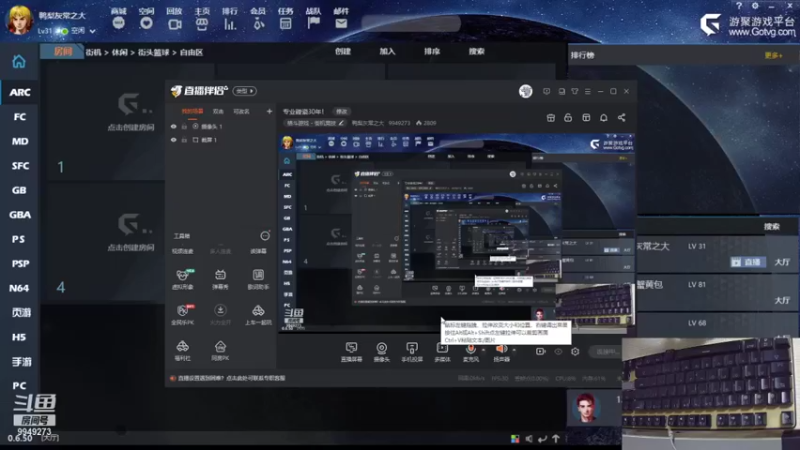This screenshot has height=450, width=800.
Task: Click the user avatar in the top left
Action: click(x=19, y=19)
